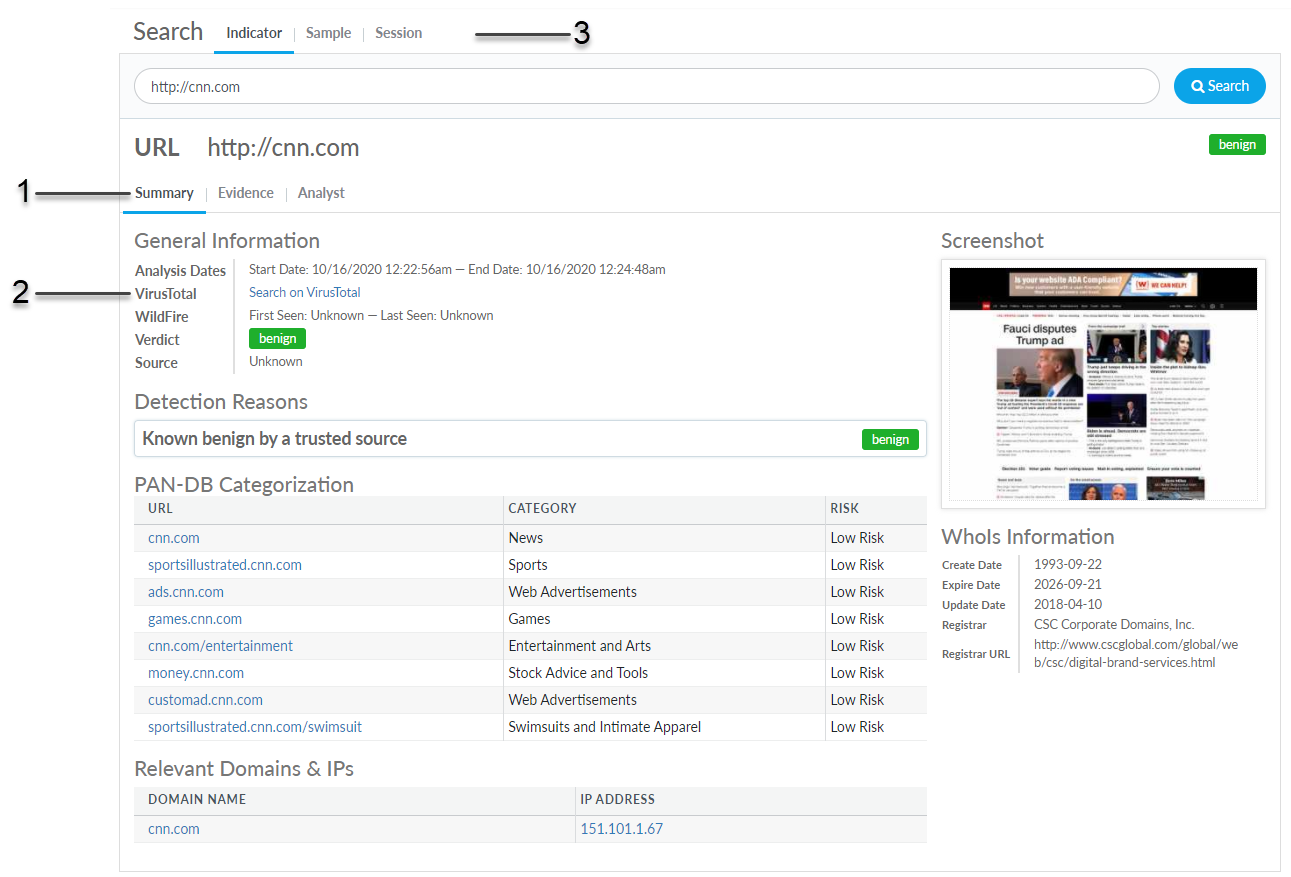Click sportsillustrated.cnn.com URL link

pos(225,565)
